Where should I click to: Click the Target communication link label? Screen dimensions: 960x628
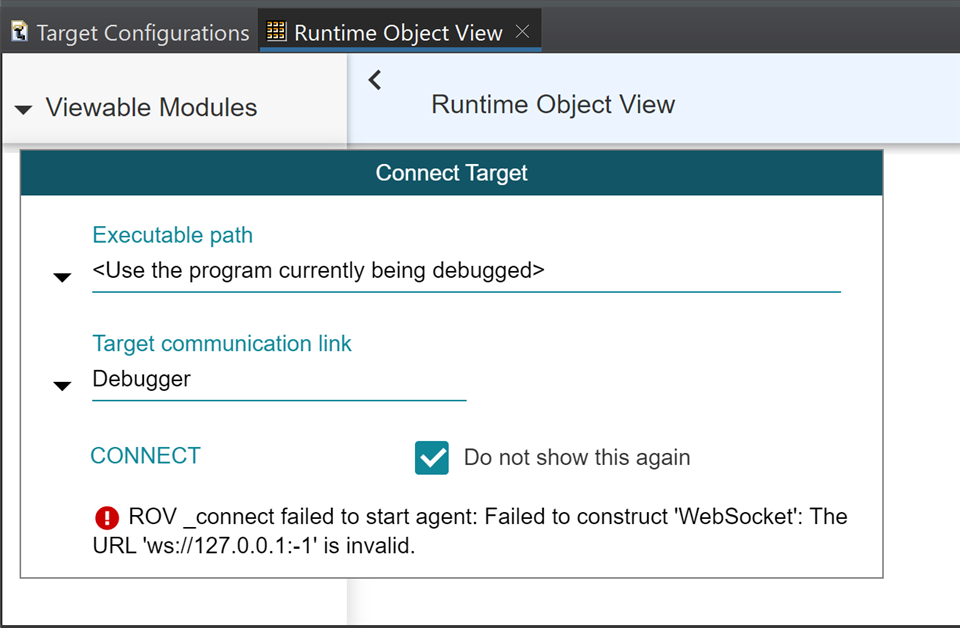click(x=222, y=344)
